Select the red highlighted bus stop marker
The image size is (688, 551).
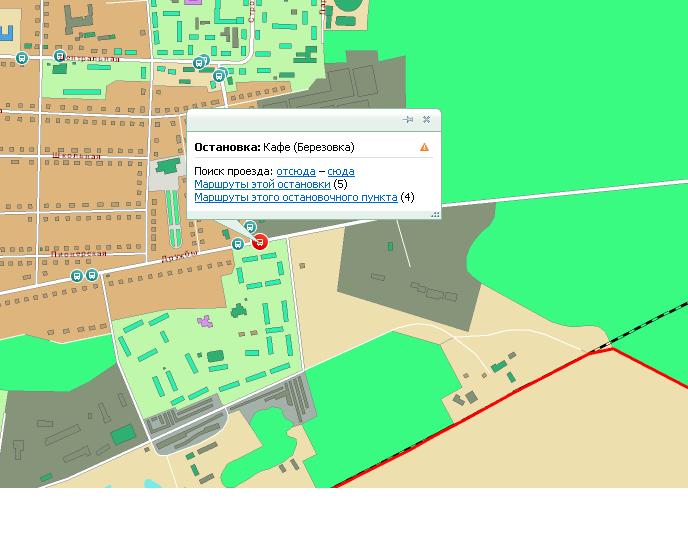(260, 241)
